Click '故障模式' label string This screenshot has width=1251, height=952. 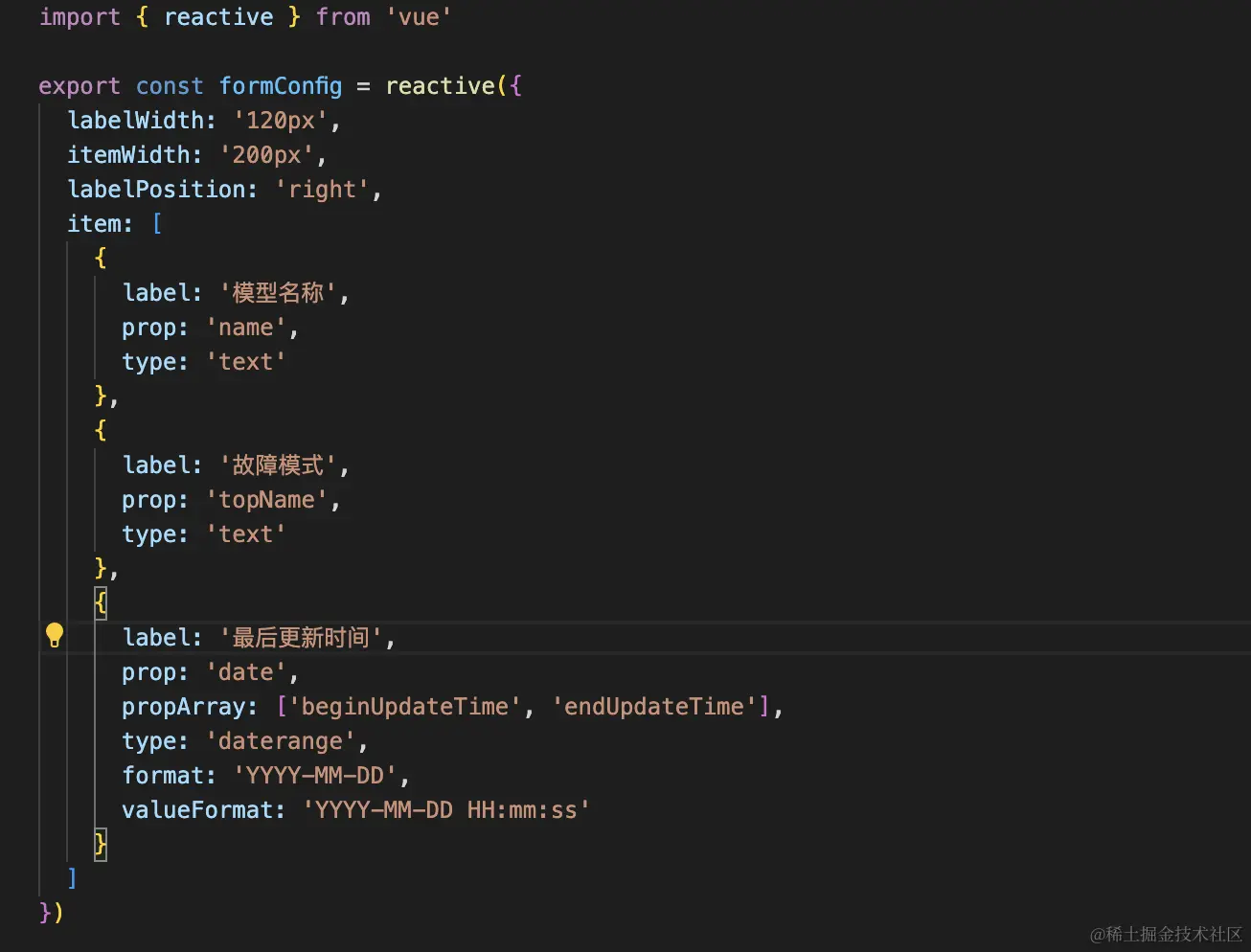click(x=278, y=465)
